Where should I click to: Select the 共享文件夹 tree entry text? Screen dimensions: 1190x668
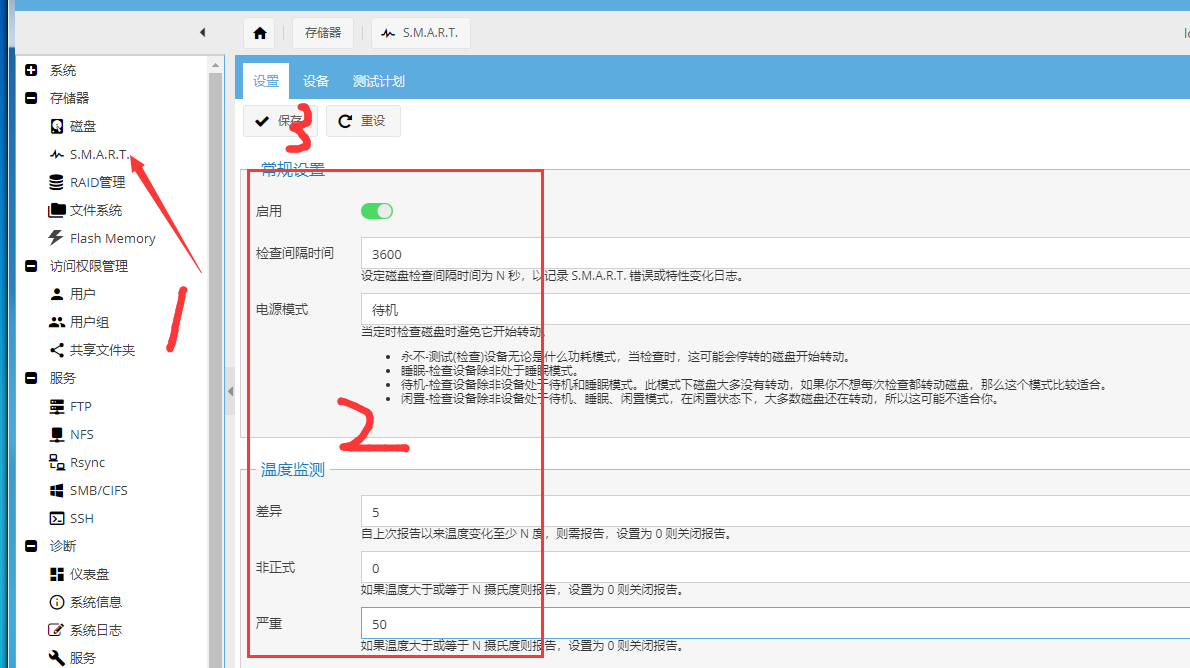102,350
